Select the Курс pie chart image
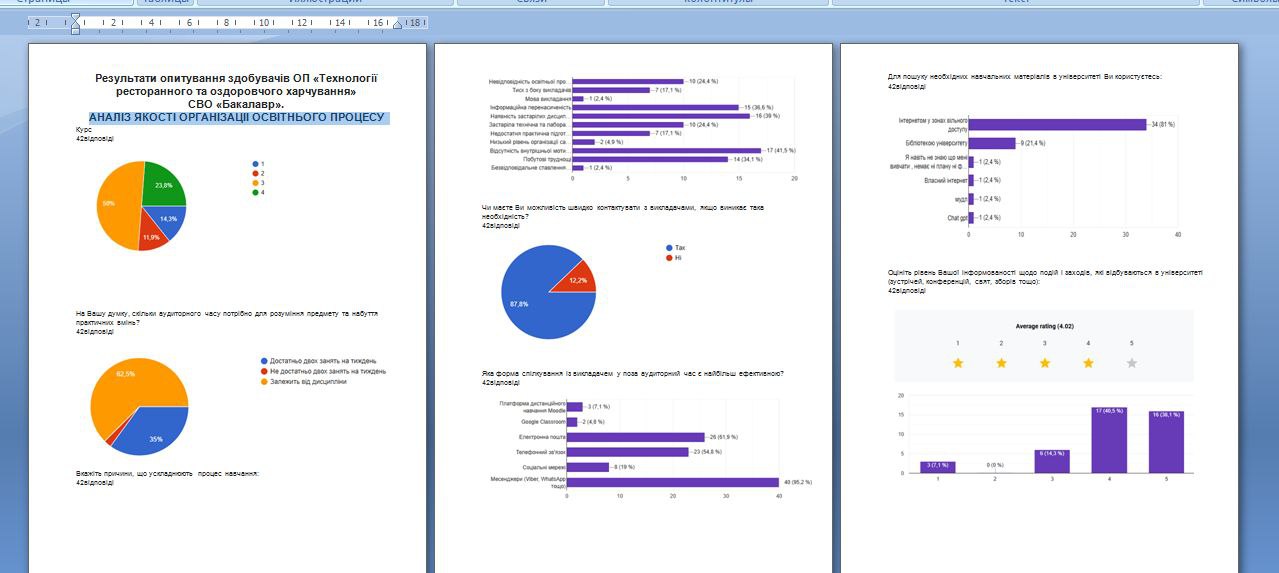This screenshot has height=573, width=1279. point(140,205)
